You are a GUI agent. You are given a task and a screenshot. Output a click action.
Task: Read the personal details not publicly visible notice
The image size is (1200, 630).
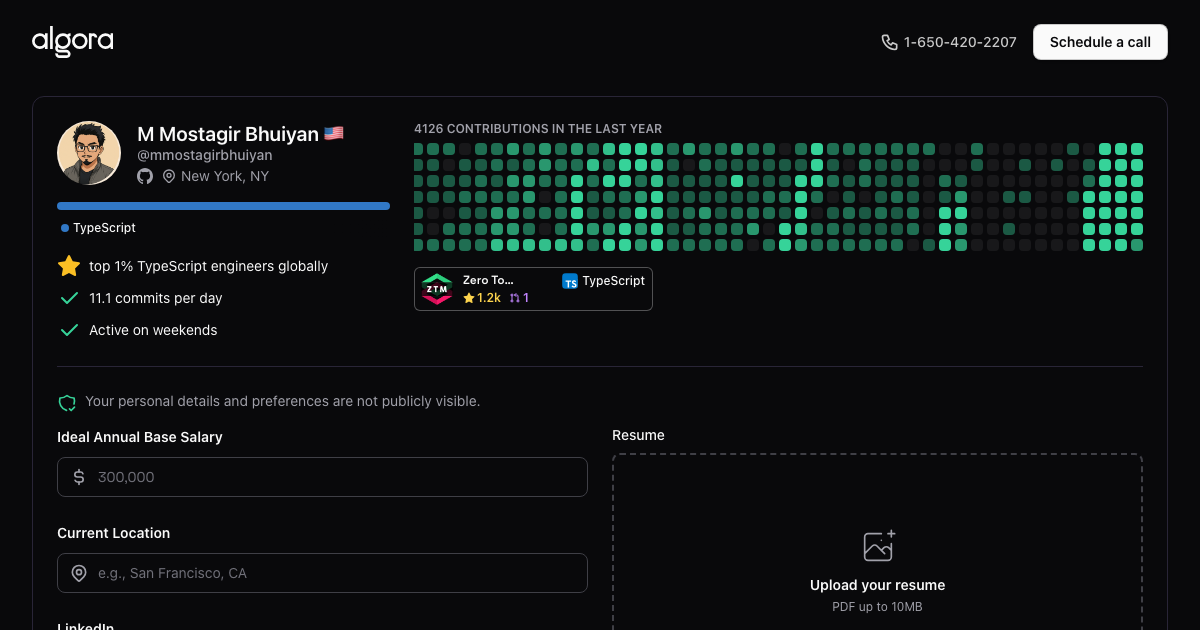[x=282, y=401]
